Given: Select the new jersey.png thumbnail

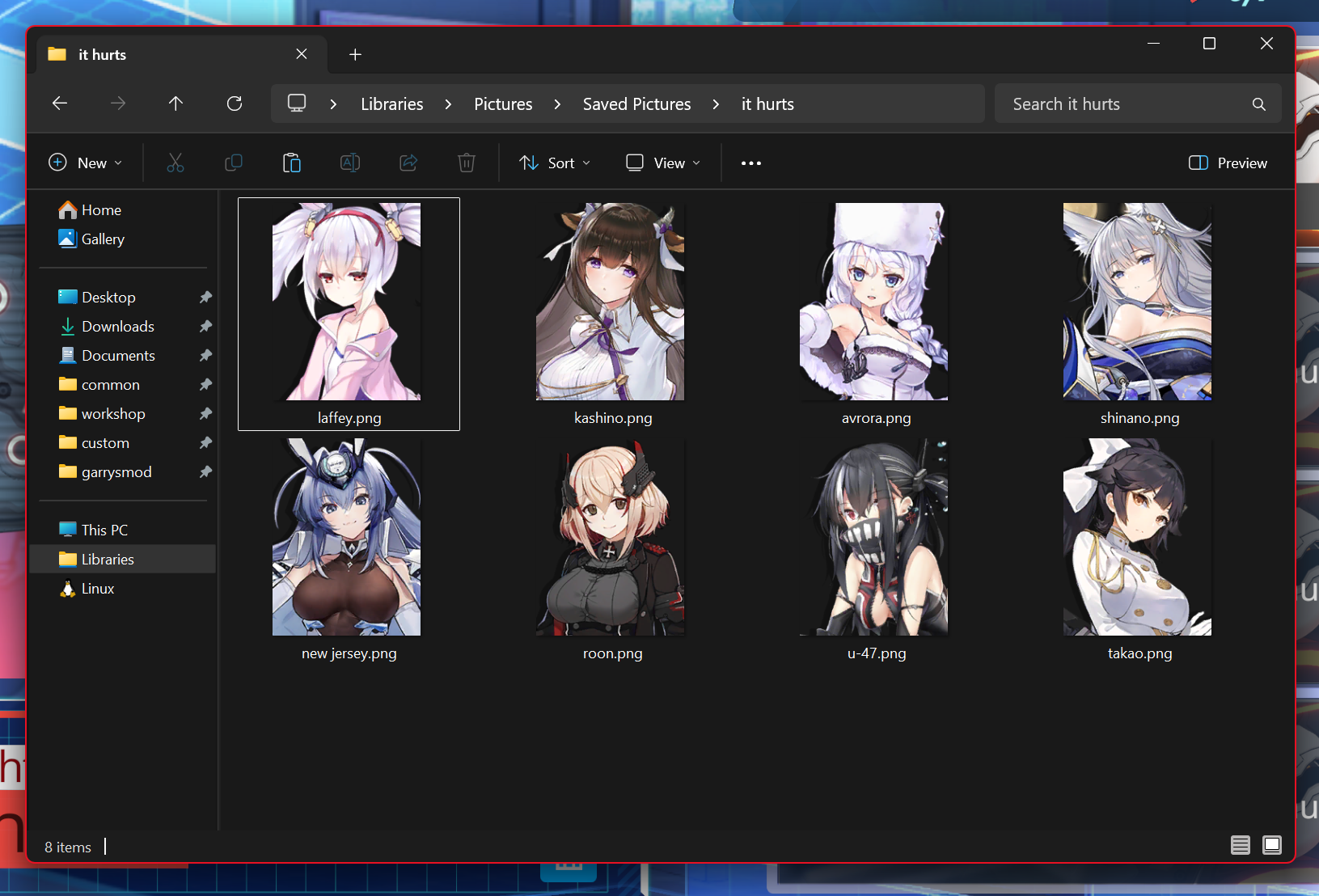Looking at the screenshot, I should (347, 537).
